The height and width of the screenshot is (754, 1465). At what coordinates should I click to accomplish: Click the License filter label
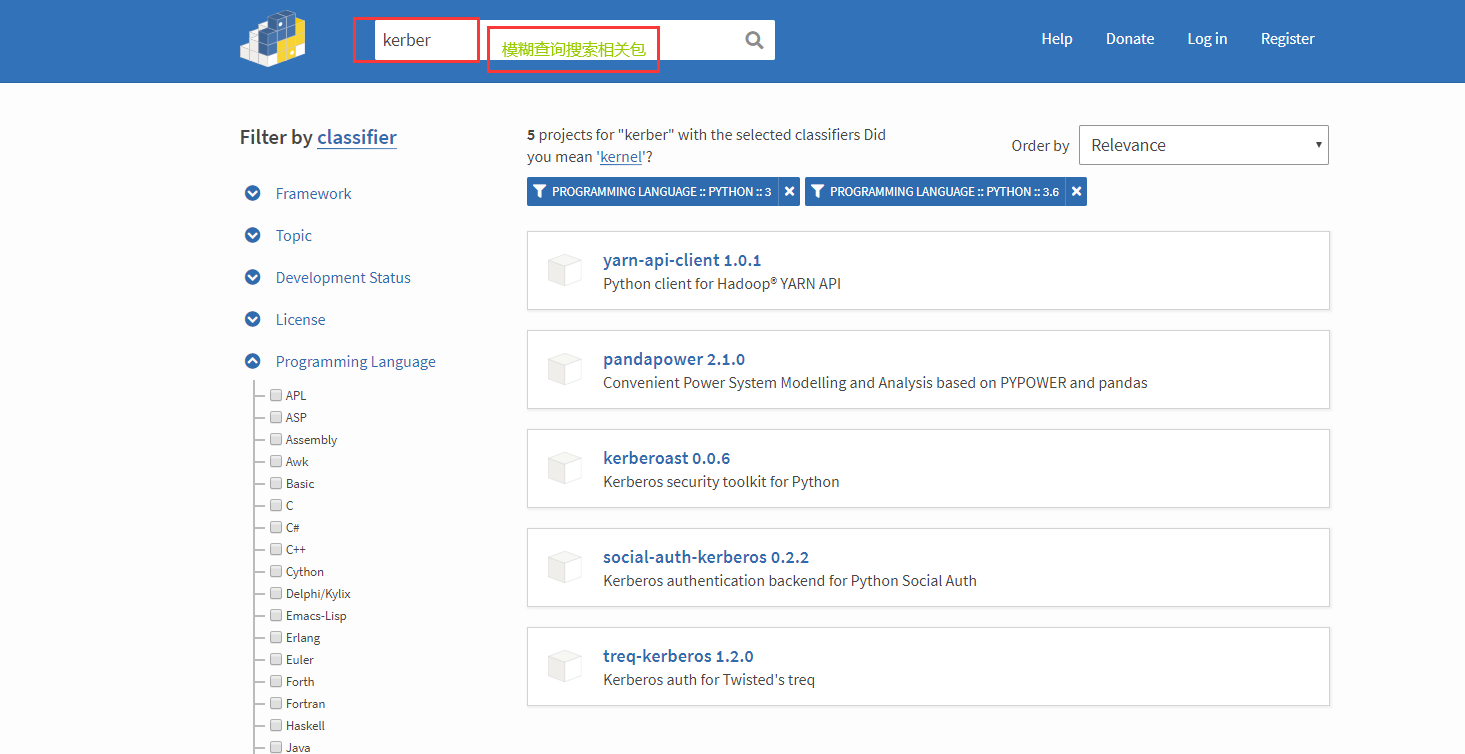301,319
